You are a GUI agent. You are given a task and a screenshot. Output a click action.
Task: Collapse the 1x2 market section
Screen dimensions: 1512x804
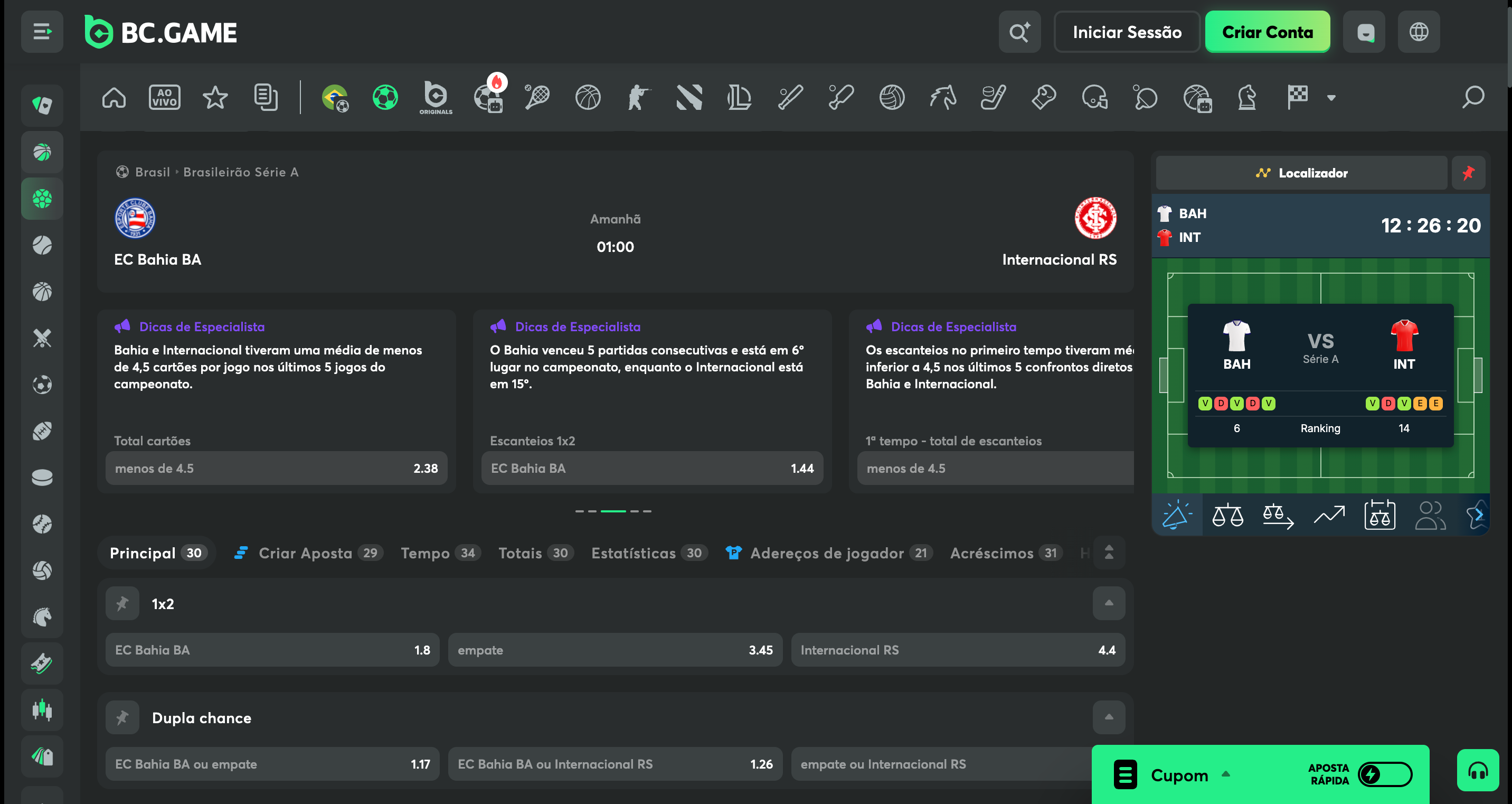[1109, 603]
